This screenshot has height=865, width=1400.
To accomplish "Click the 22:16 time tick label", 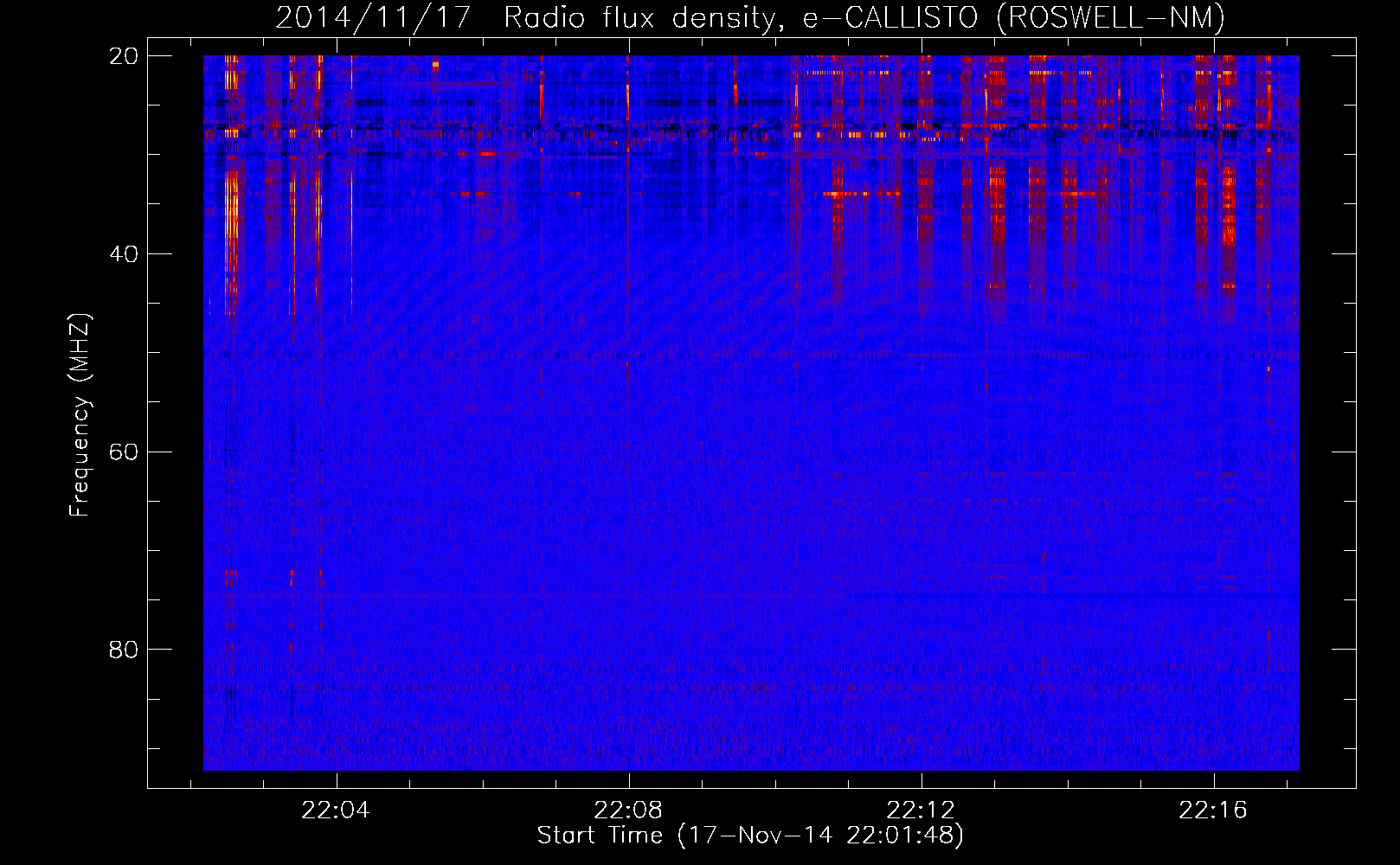I will click(1213, 810).
